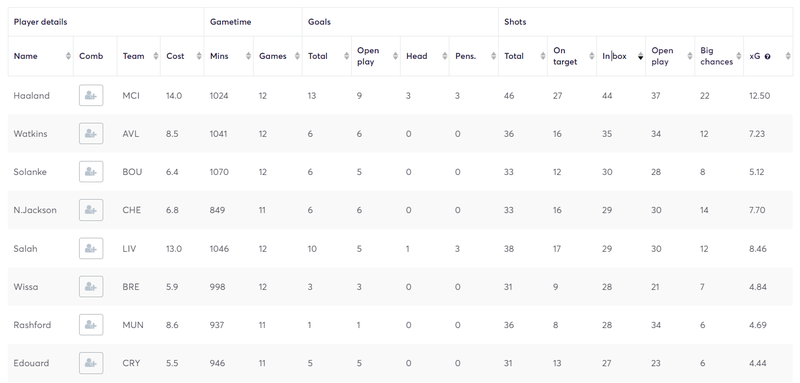Sort by Big chances column
The height and width of the screenshot is (383, 800).
[738, 56]
